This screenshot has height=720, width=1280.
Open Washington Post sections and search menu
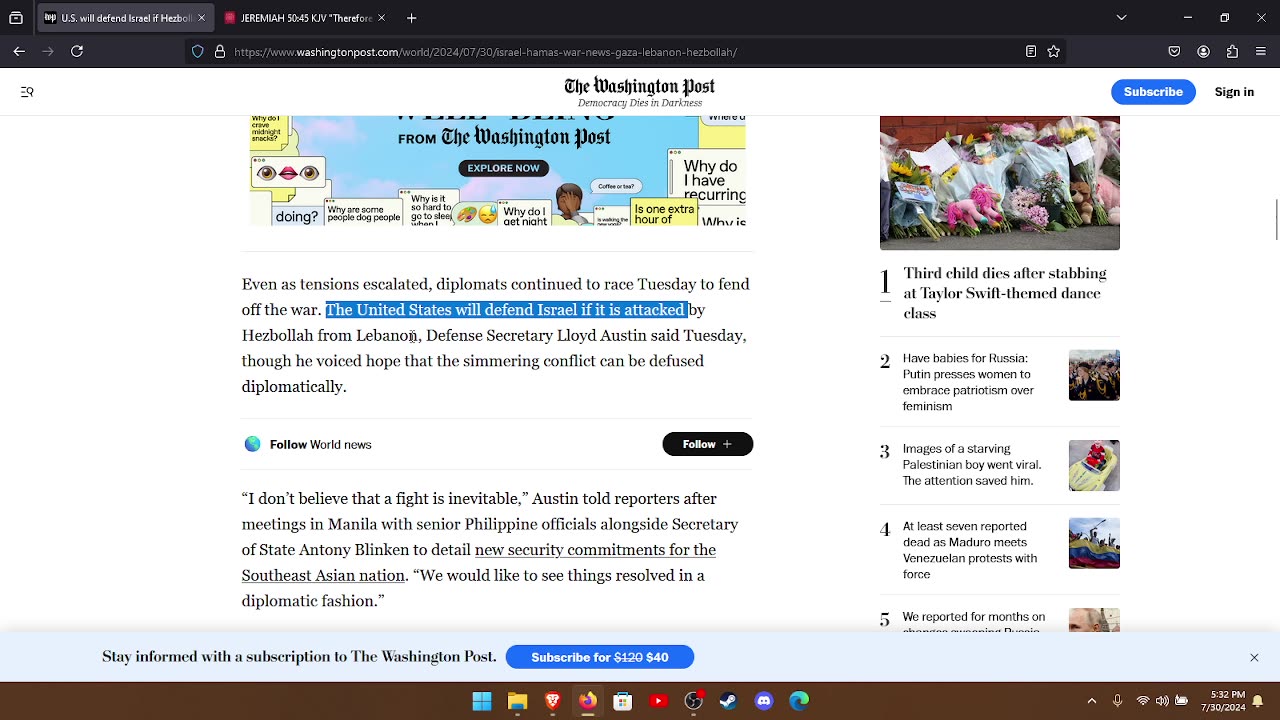click(x=27, y=92)
